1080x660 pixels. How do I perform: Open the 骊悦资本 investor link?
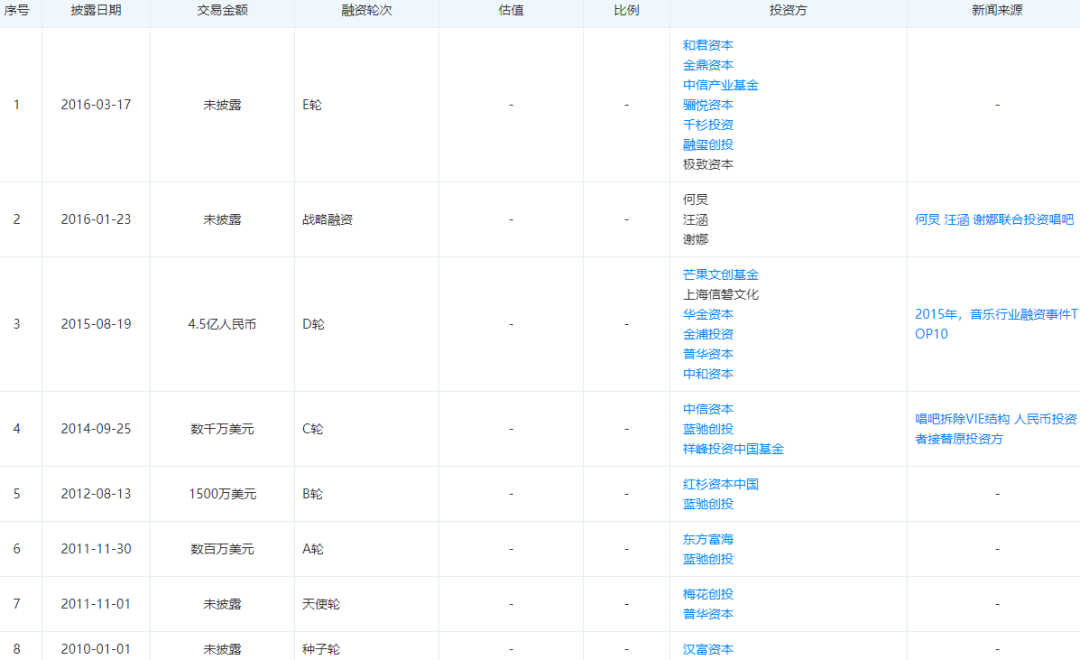pyautogui.click(x=707, y=105)
